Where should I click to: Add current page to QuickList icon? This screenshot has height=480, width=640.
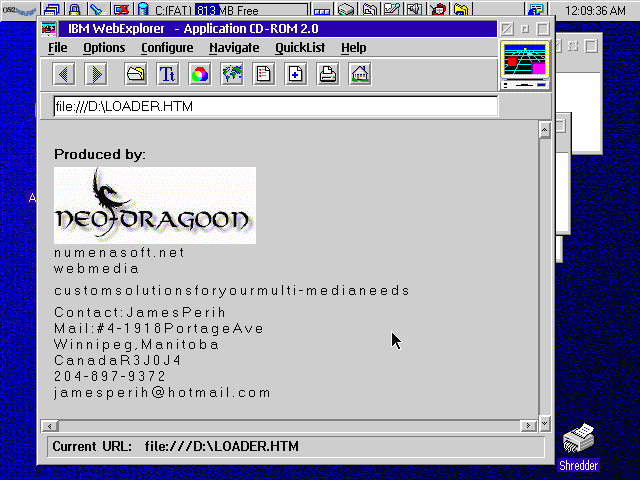(x=296, y=74)
